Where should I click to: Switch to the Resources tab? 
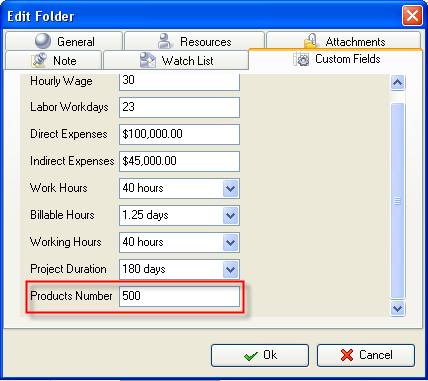click(x=194, y=41)
